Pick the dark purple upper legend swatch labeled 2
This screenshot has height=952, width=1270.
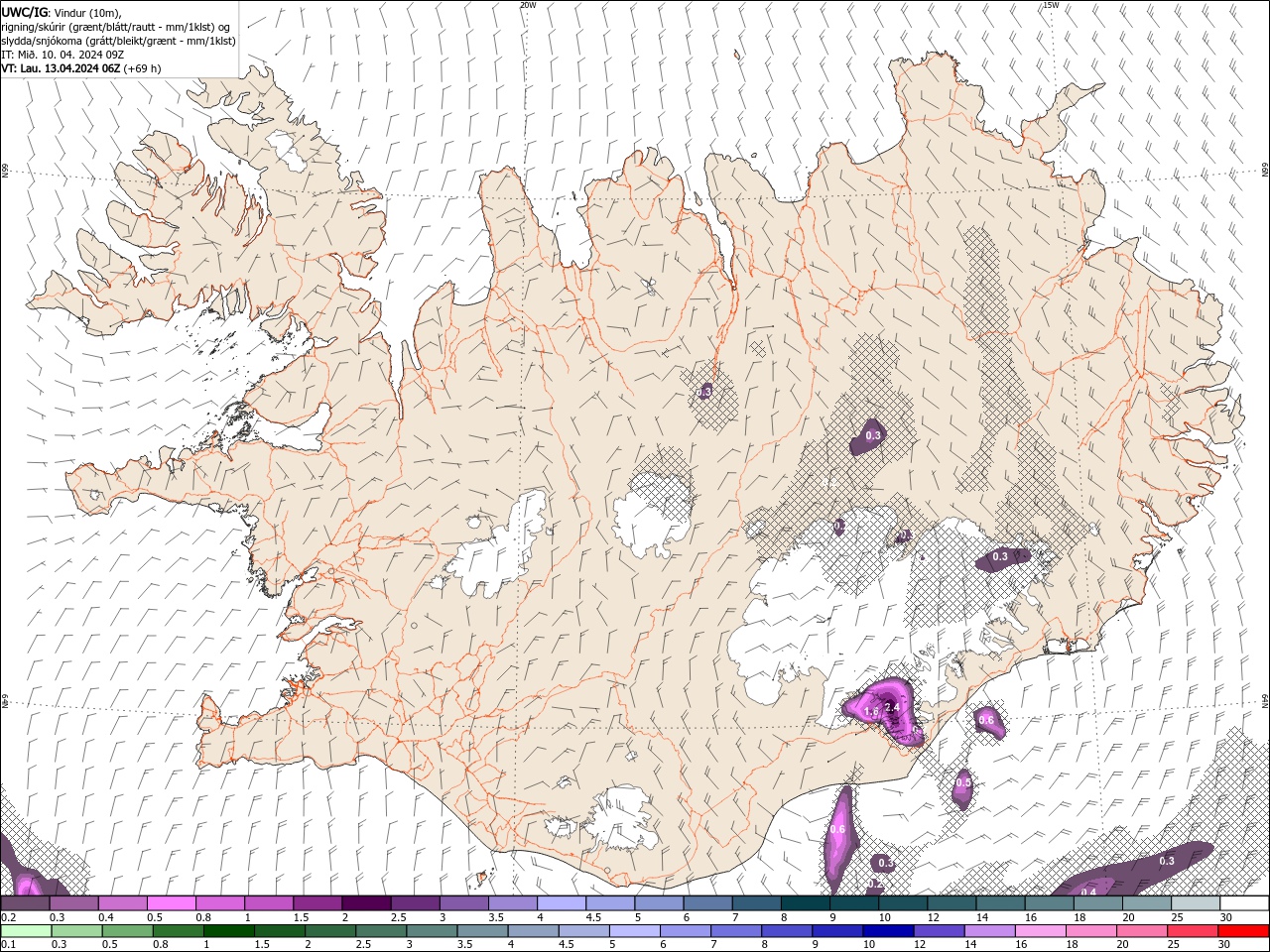coord(365,903)
